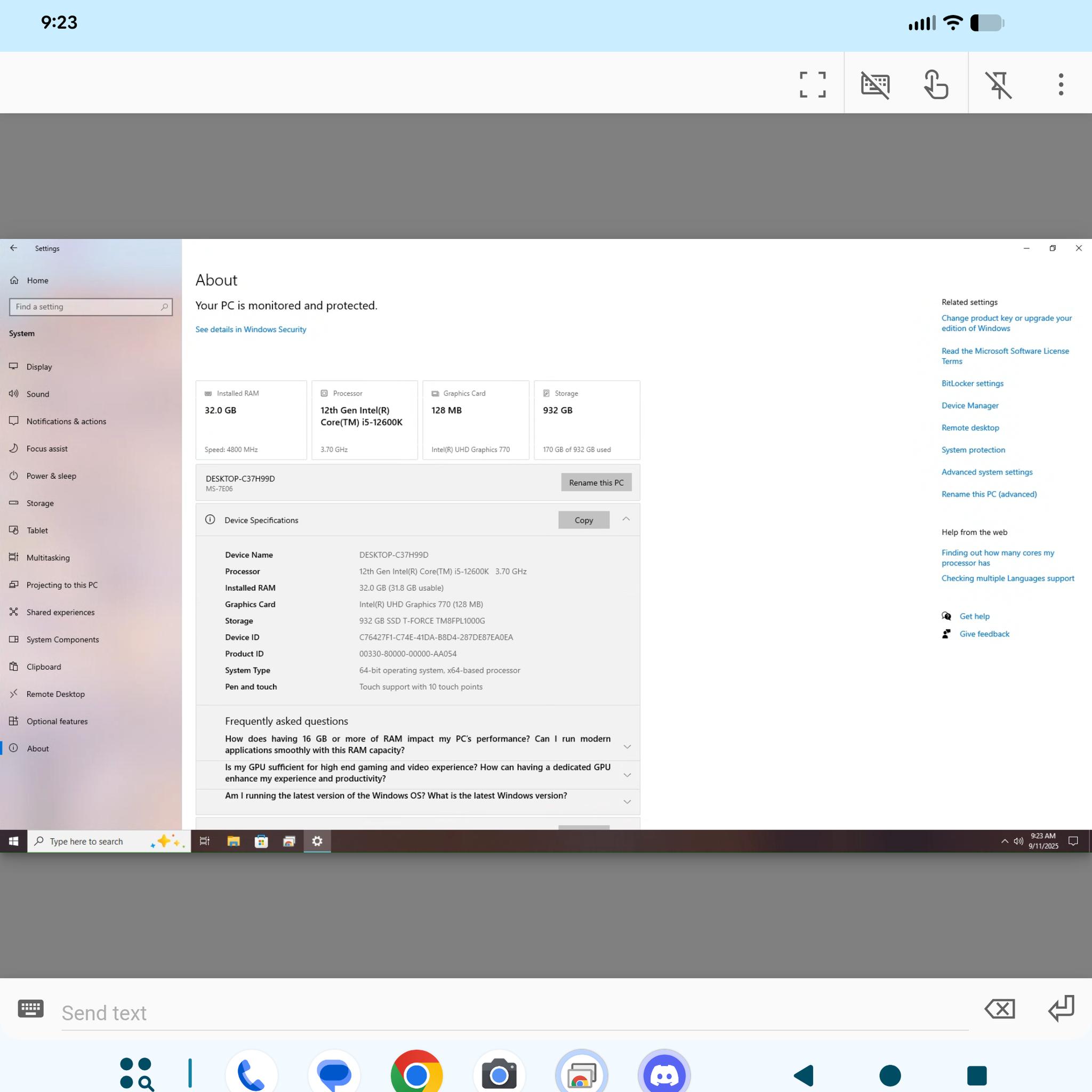The height and width of the screenshot is (1092, 1092).
Task: Open Remote desktop related link
Action: (970, 428)
